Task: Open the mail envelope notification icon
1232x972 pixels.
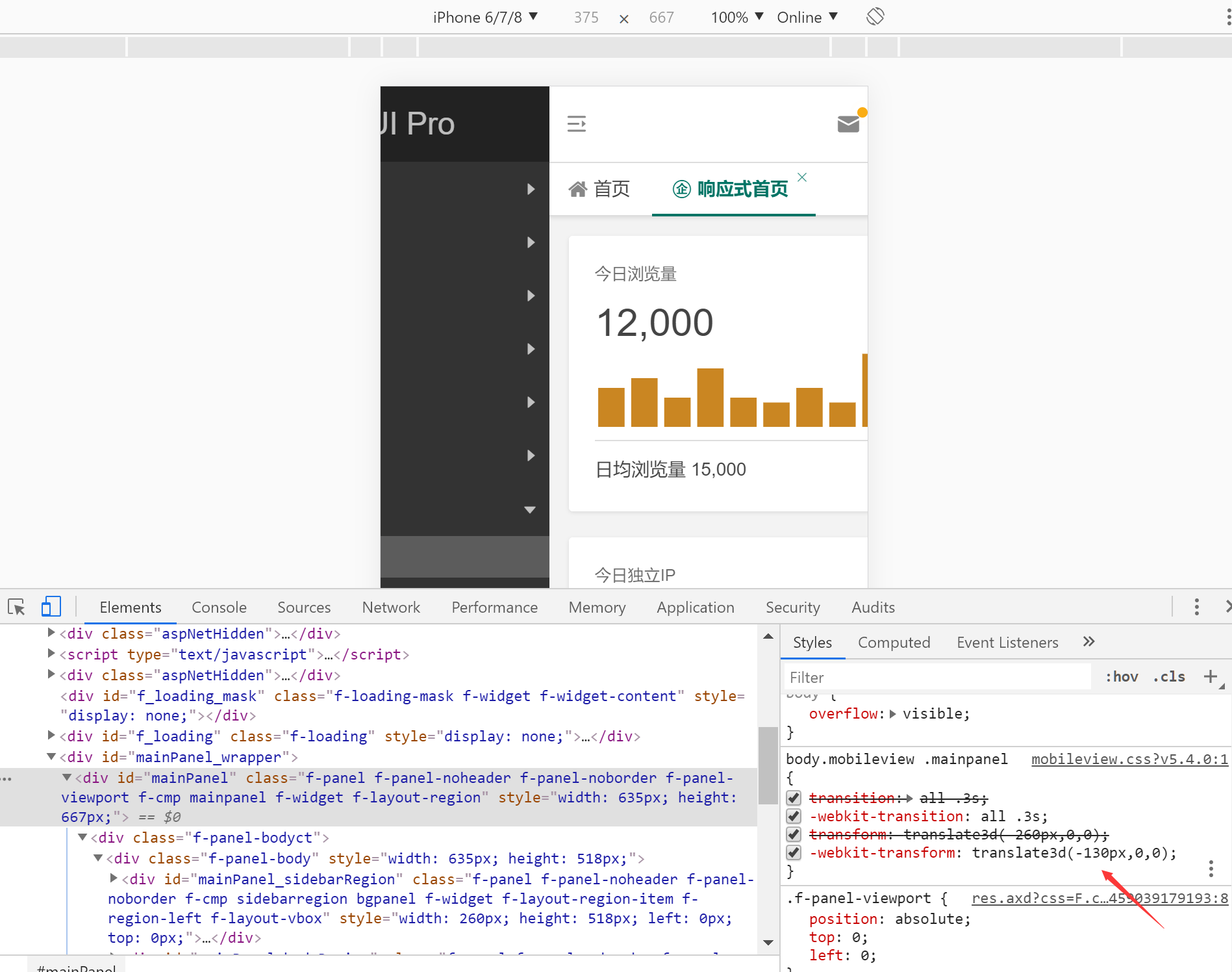Action: pyautogui.click(x=848, y=123)
